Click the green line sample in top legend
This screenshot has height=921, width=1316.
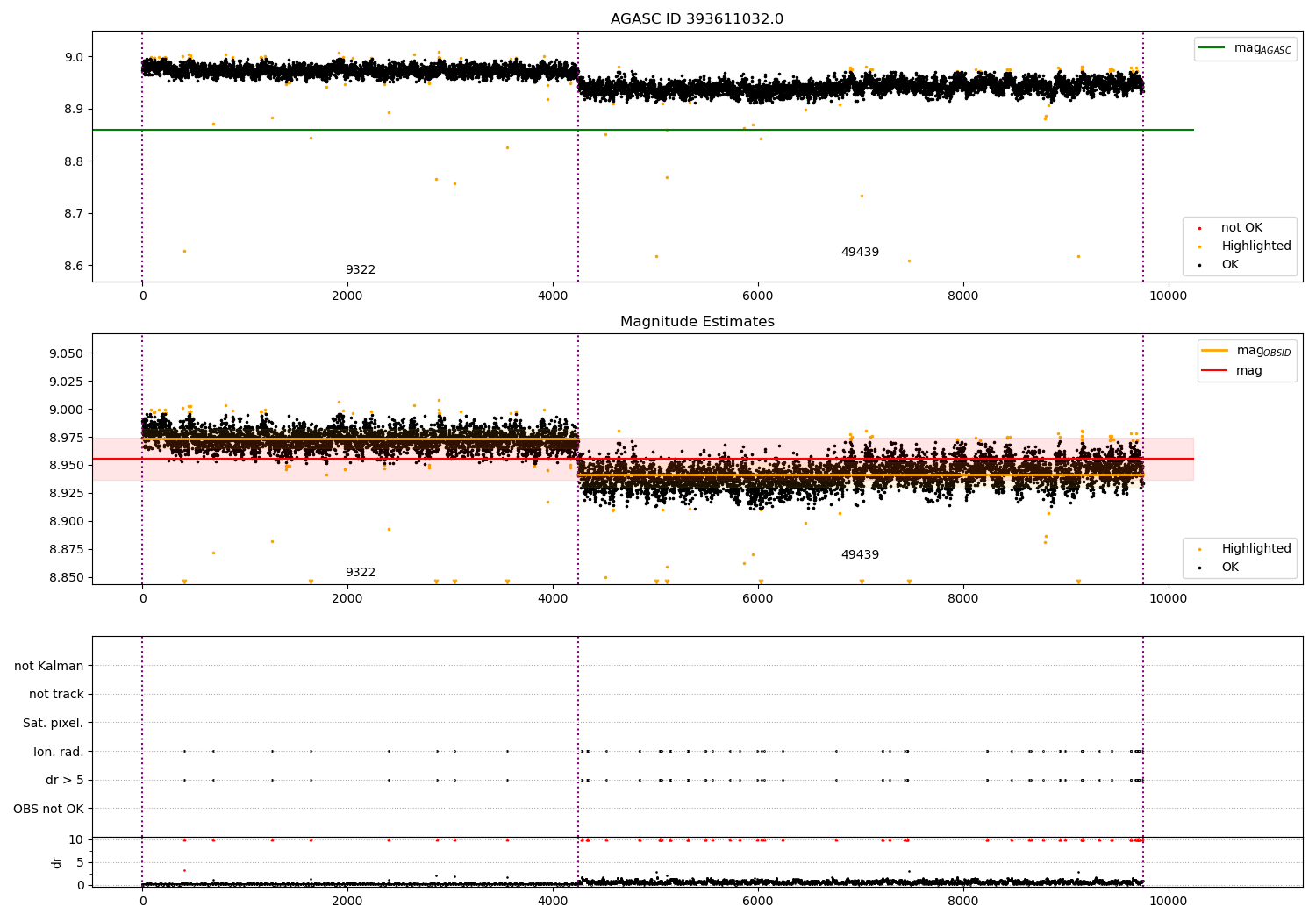(x=1212, y=48)
